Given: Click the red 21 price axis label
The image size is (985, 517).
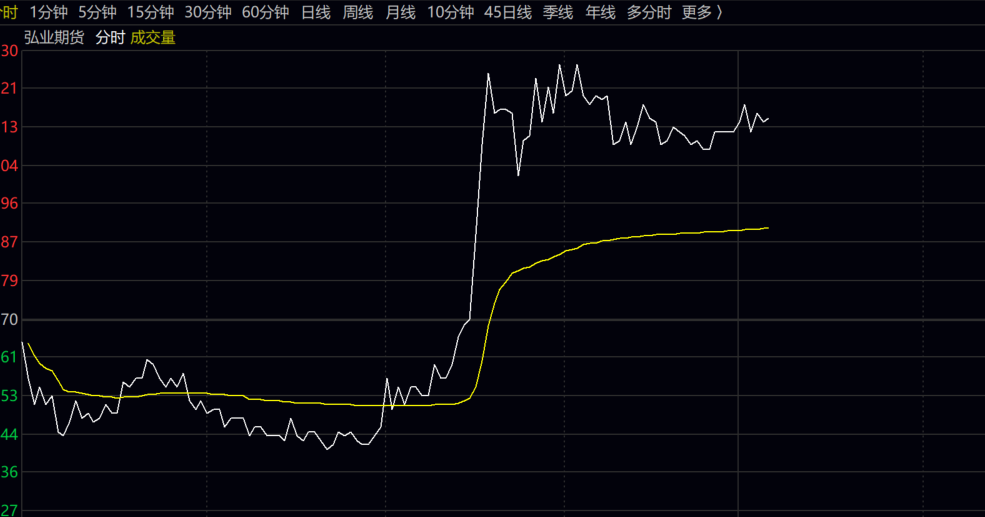Looking at the screenshot, I should (x=9, y=89).
